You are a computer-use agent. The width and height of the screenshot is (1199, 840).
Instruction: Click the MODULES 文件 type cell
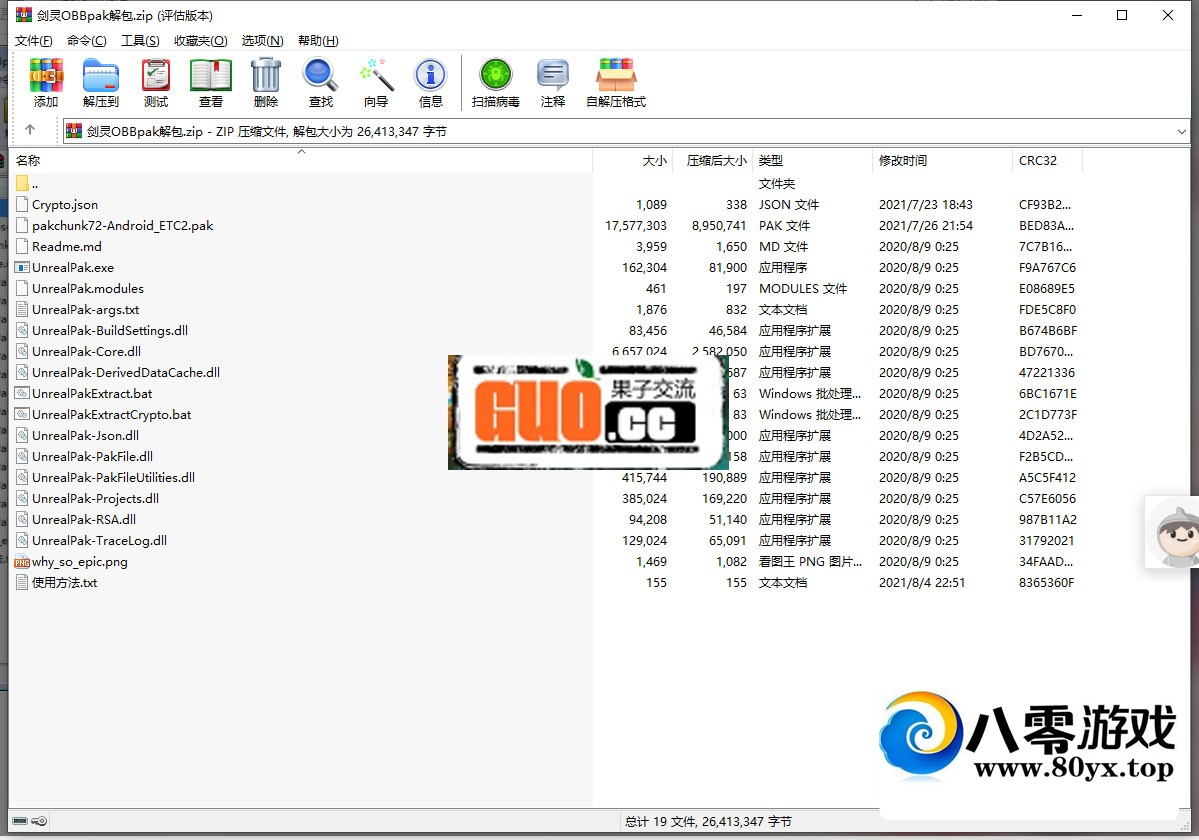click(803, 289)
